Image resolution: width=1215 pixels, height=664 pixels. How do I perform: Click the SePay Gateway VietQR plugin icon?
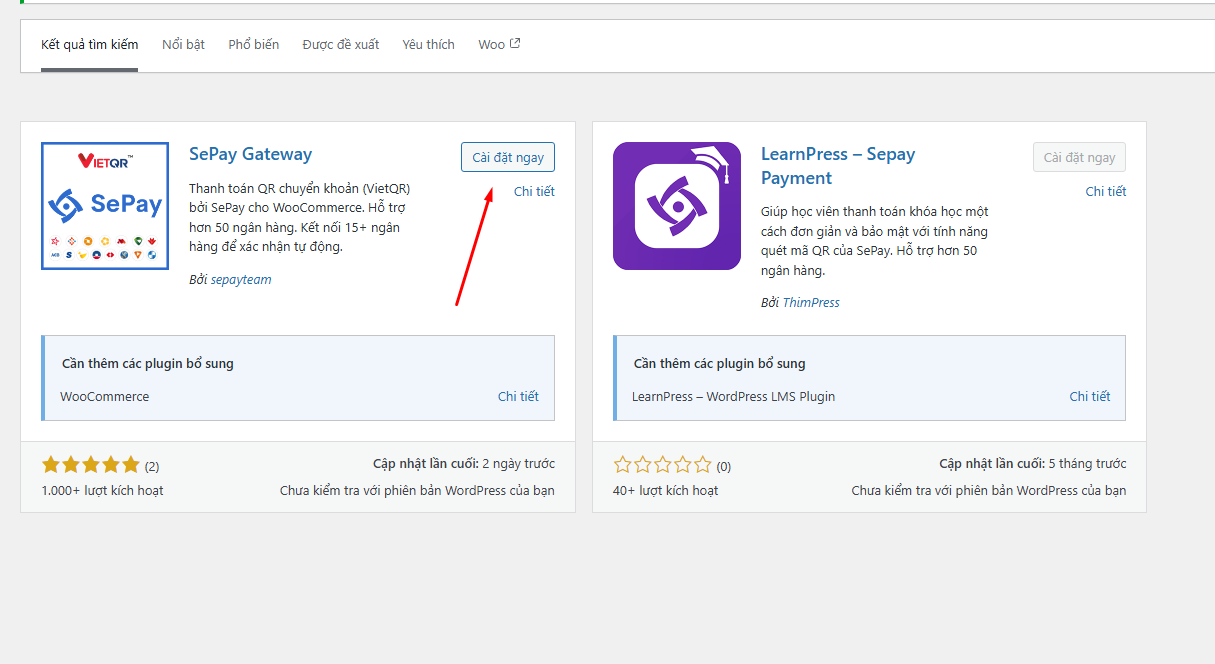pos(105,206)
